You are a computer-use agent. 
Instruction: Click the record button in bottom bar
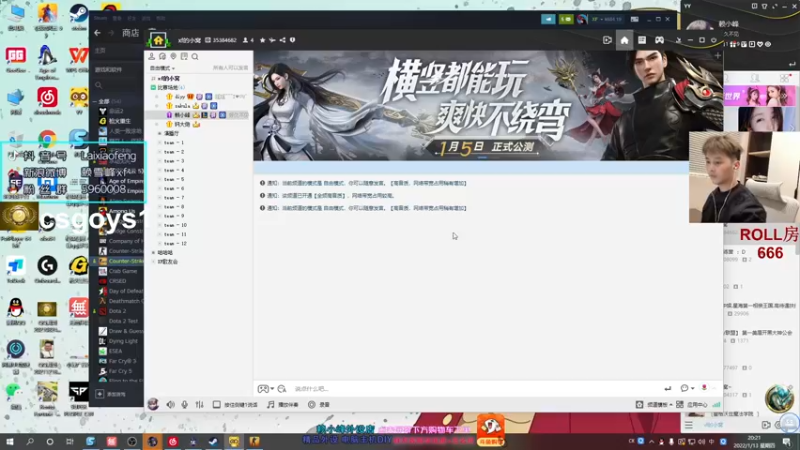click(319, 405)
